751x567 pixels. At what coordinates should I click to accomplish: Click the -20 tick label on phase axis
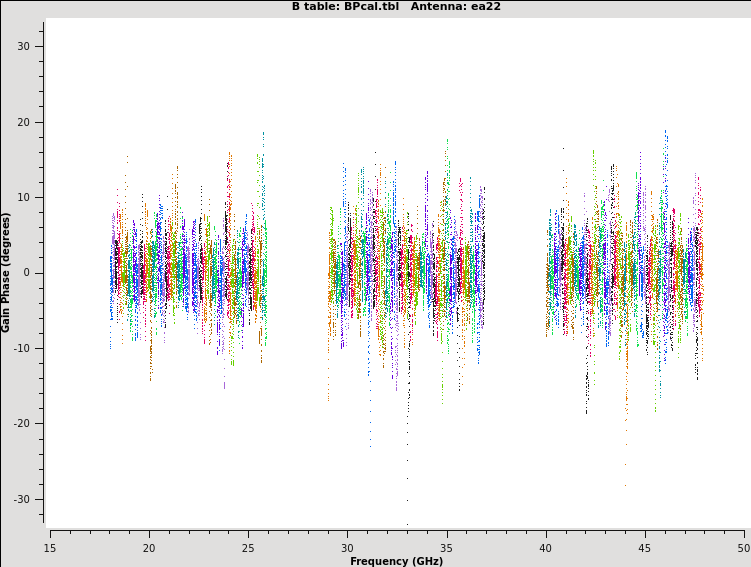(x=22, y=423)
